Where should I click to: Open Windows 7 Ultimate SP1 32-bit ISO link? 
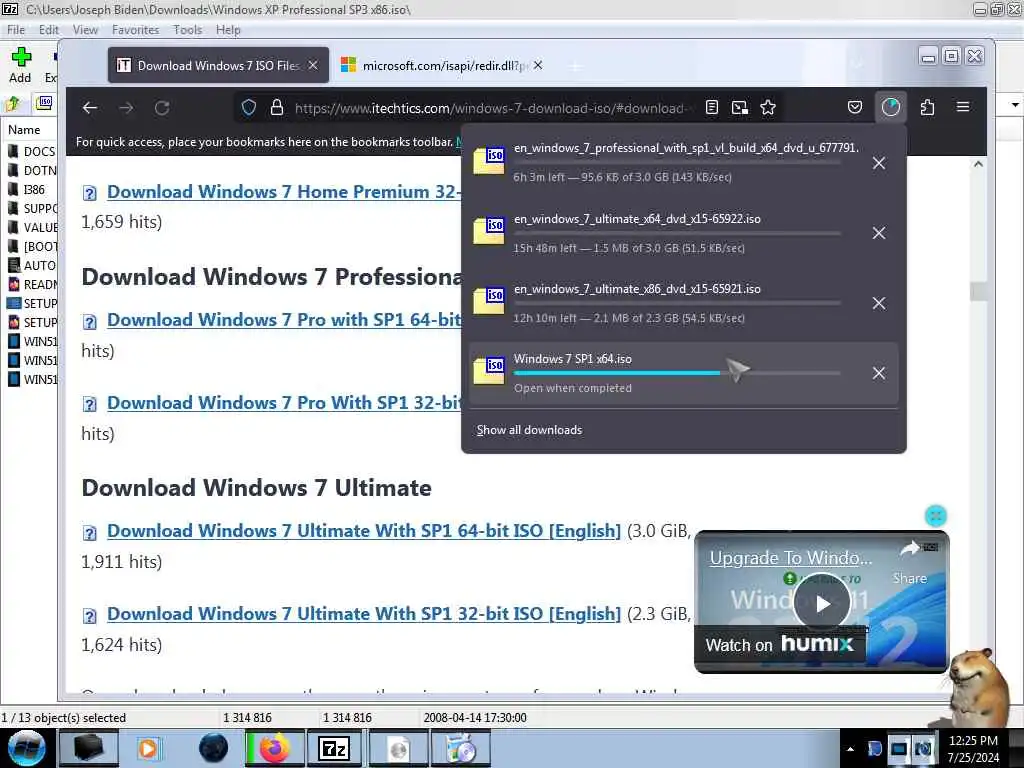tap(364, 614)
